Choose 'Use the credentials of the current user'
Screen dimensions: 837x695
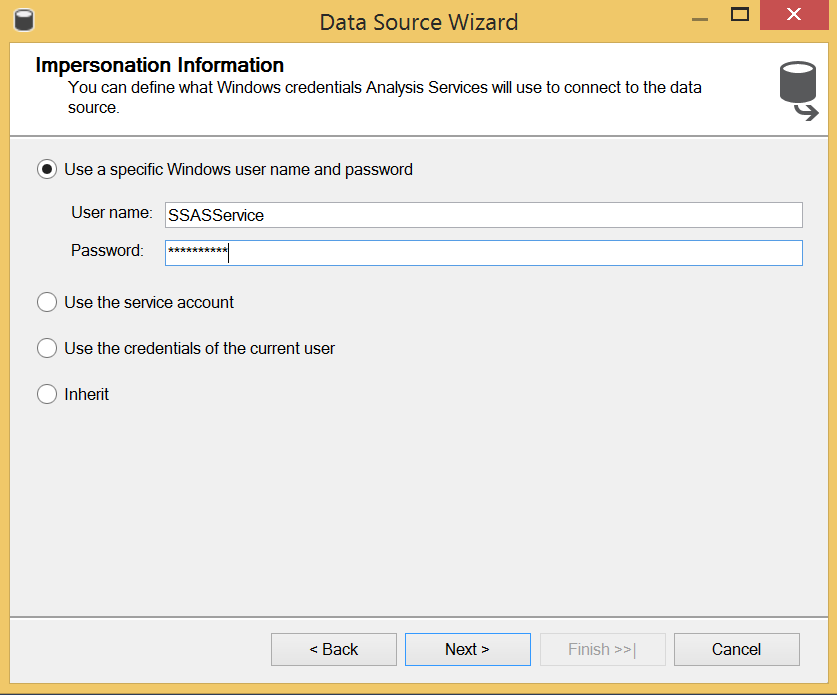[47, 348]
